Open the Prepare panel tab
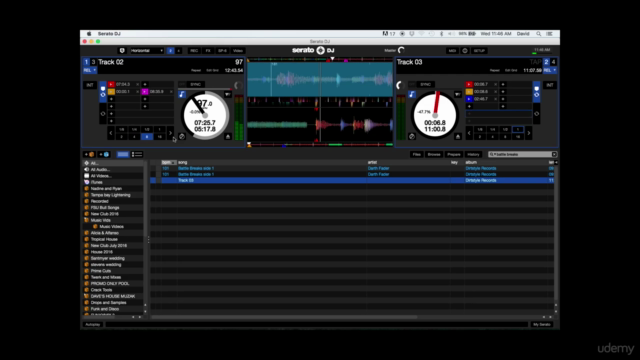This screenshot has height=360, width=640. (453, 154)
